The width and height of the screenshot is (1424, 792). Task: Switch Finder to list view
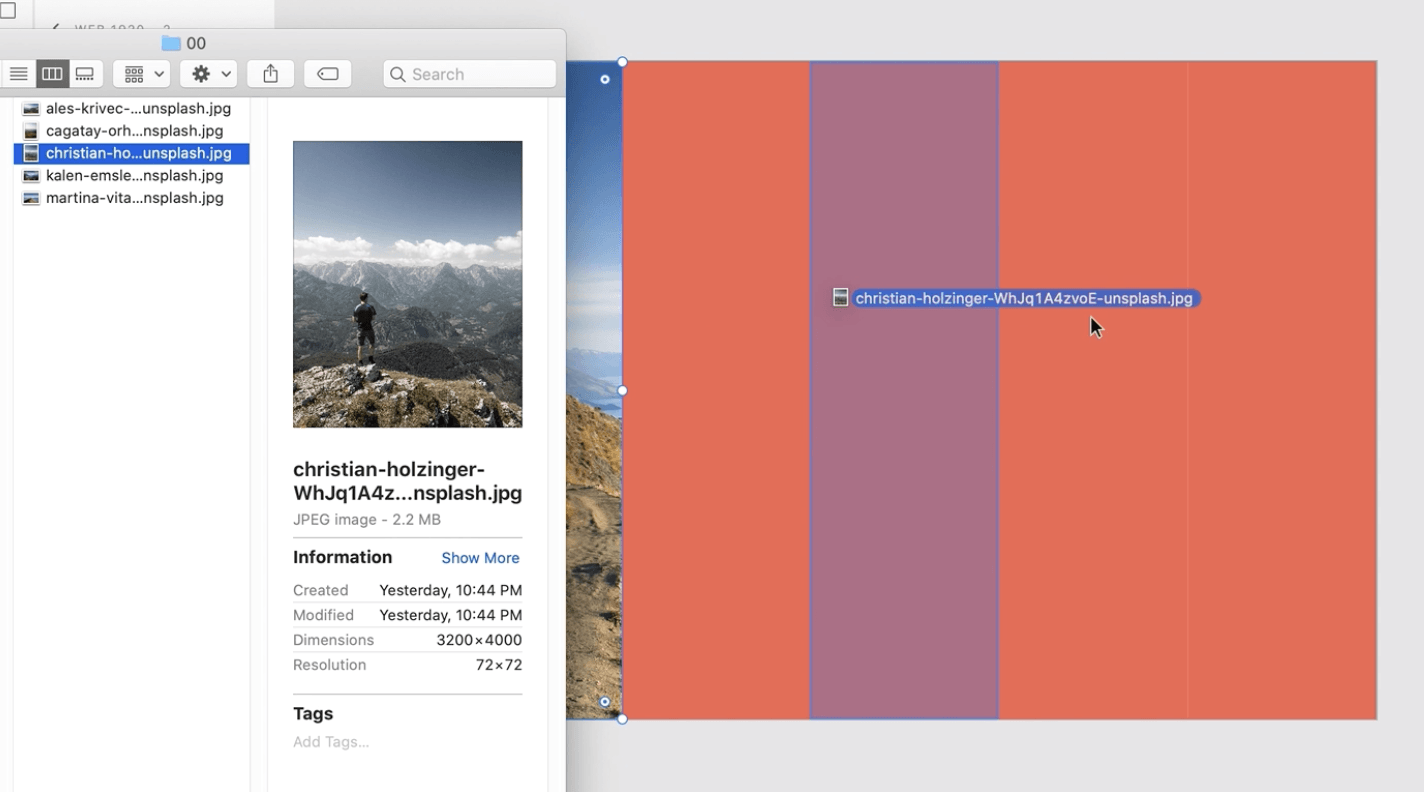coord(19,74)
